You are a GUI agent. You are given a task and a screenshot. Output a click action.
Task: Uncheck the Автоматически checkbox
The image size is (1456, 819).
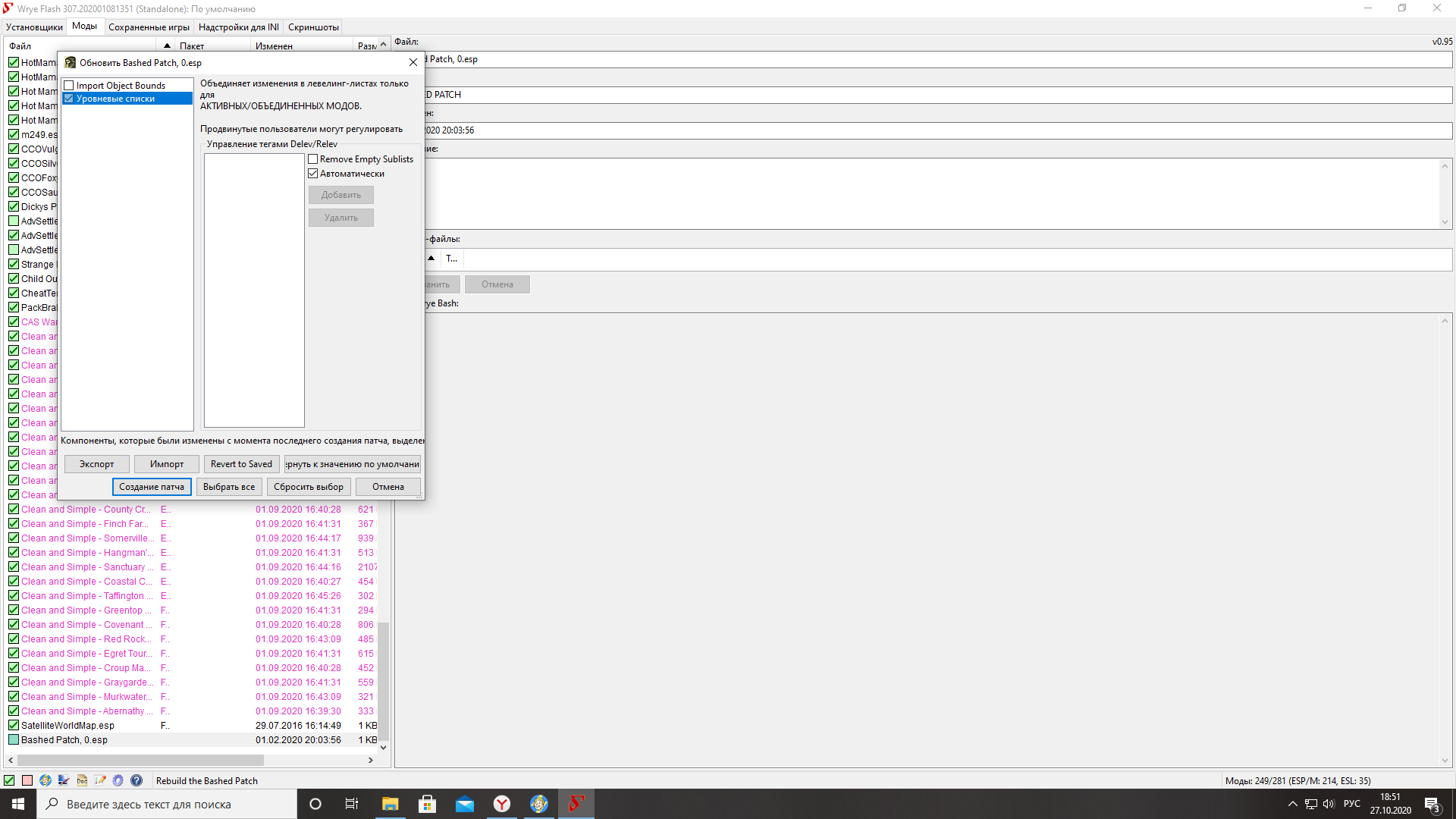(313, 174)
